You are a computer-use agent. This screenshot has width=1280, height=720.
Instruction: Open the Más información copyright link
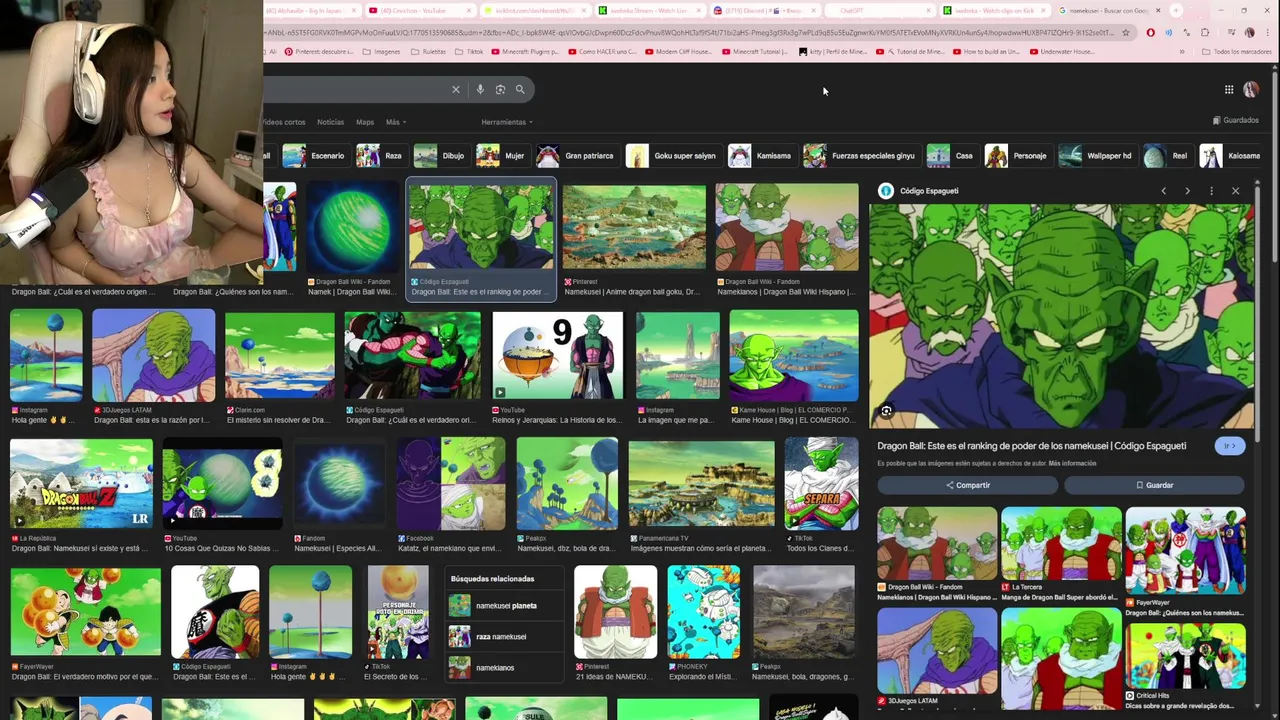point(1072,463)
